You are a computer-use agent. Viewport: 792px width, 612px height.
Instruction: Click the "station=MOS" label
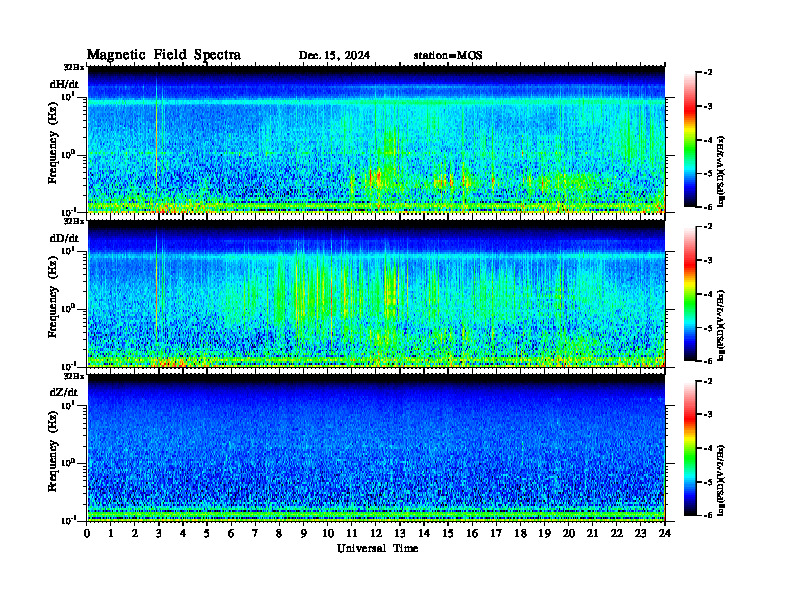(x=448, y=56)
